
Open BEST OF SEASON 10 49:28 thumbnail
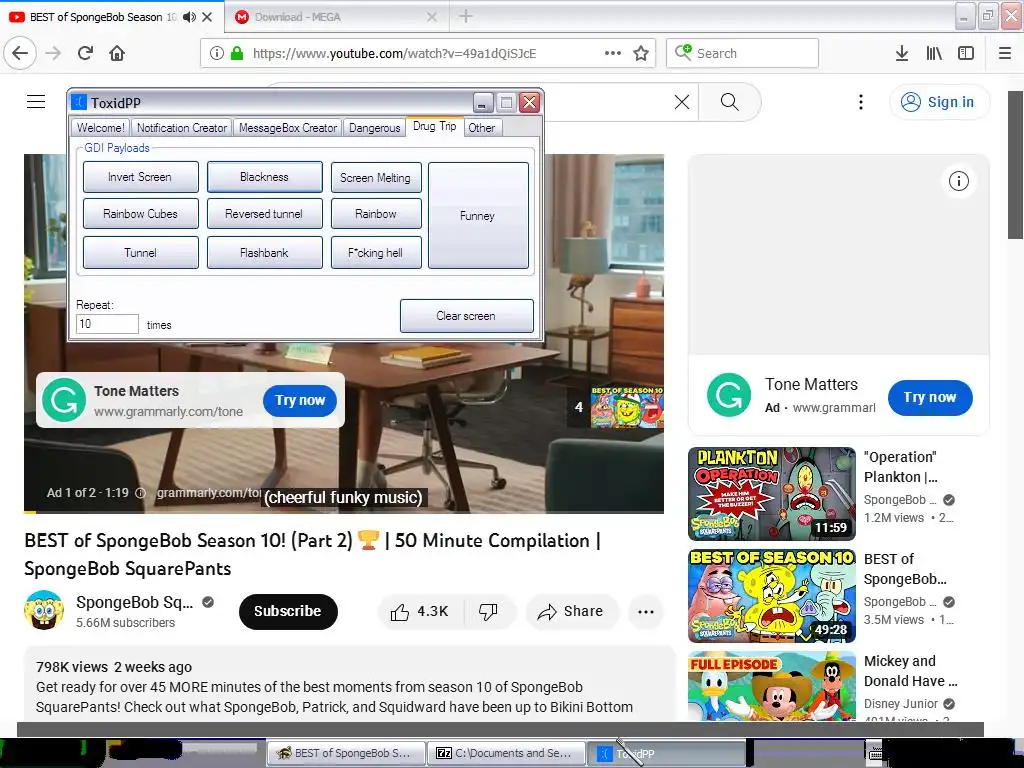point(771,596)
